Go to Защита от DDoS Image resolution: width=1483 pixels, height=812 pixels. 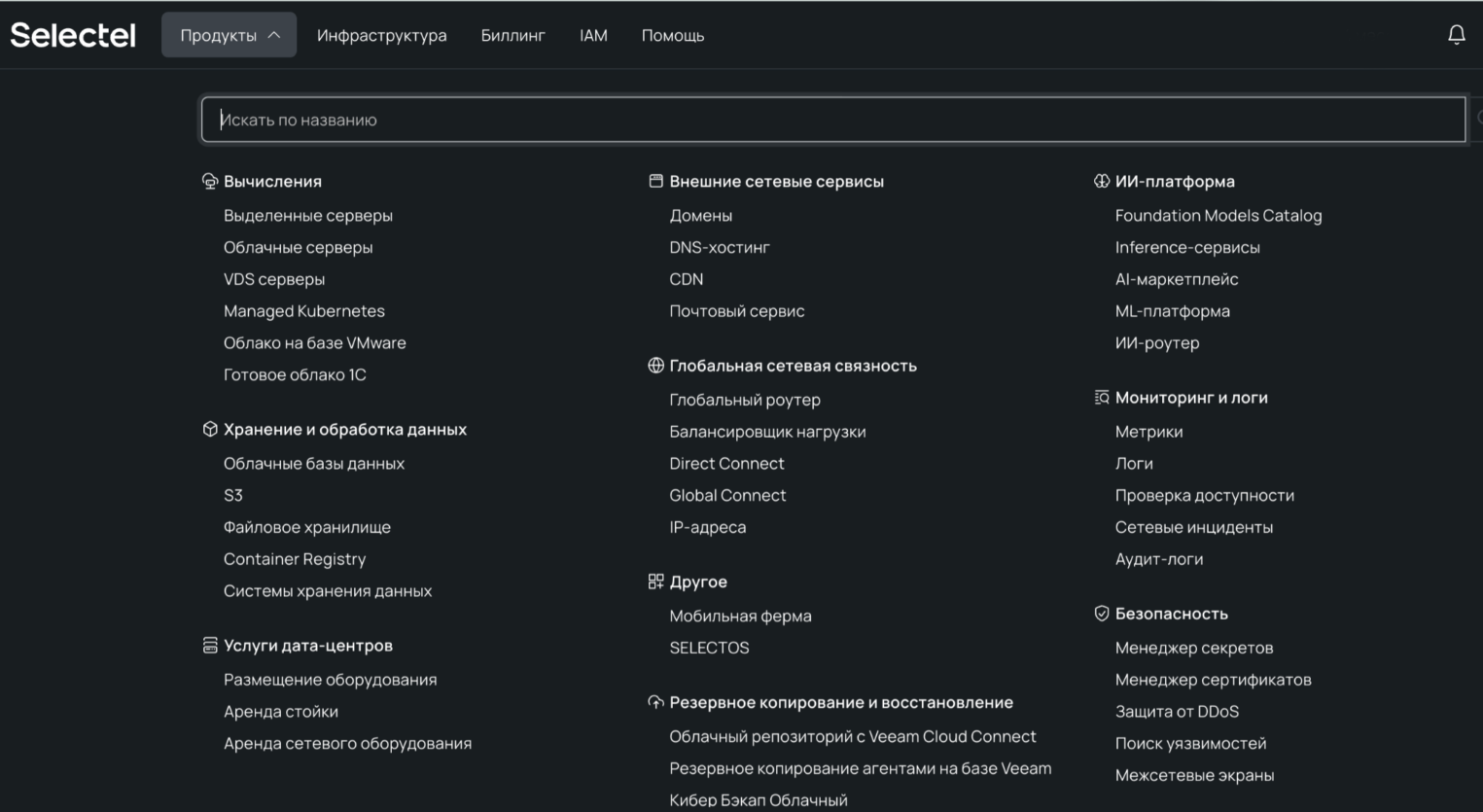(1177, 711)
